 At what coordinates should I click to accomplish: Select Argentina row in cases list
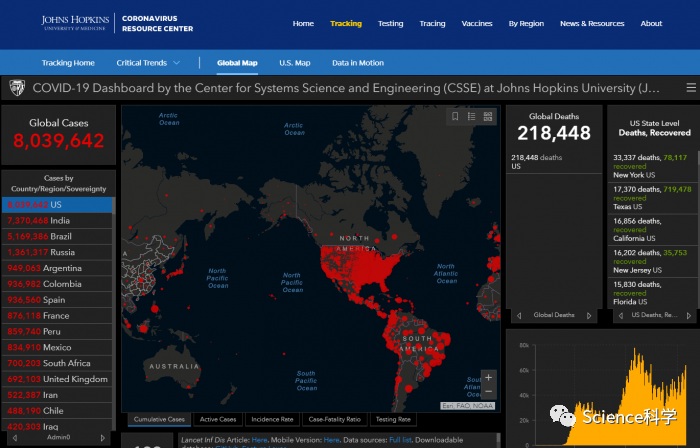point(57,268)
